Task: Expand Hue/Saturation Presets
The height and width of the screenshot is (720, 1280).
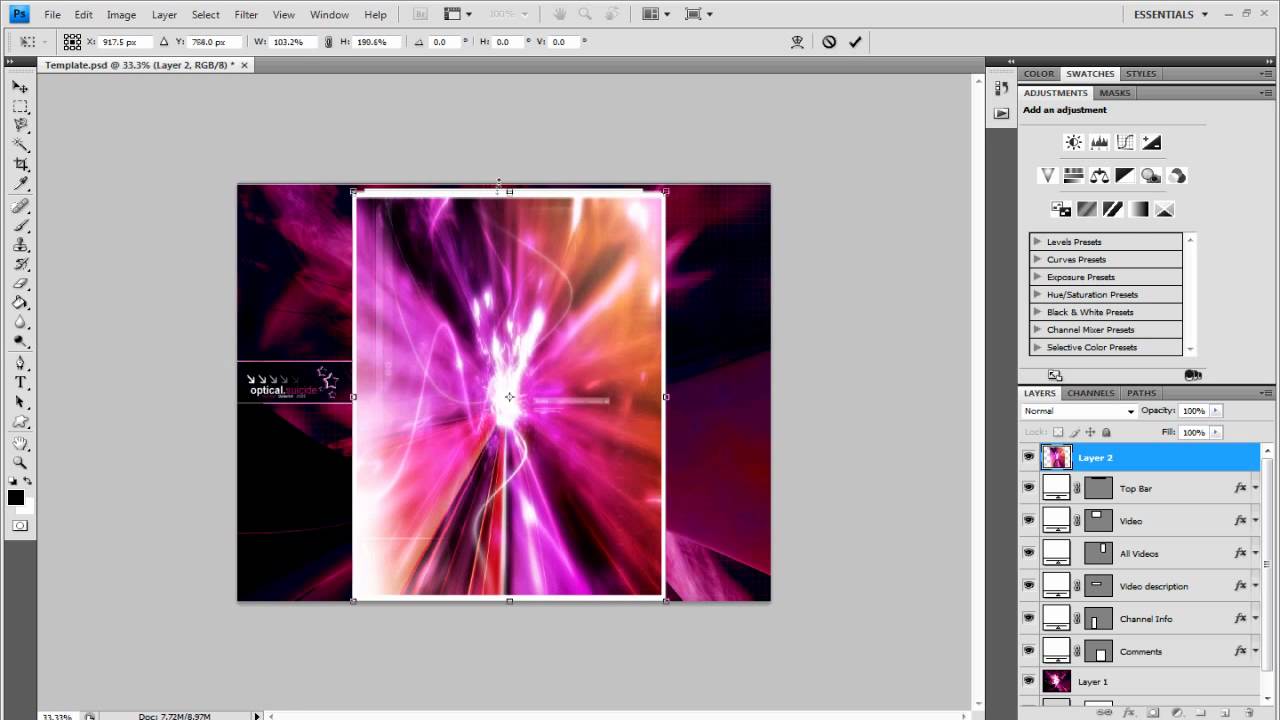Action: tap(1037, 295)
